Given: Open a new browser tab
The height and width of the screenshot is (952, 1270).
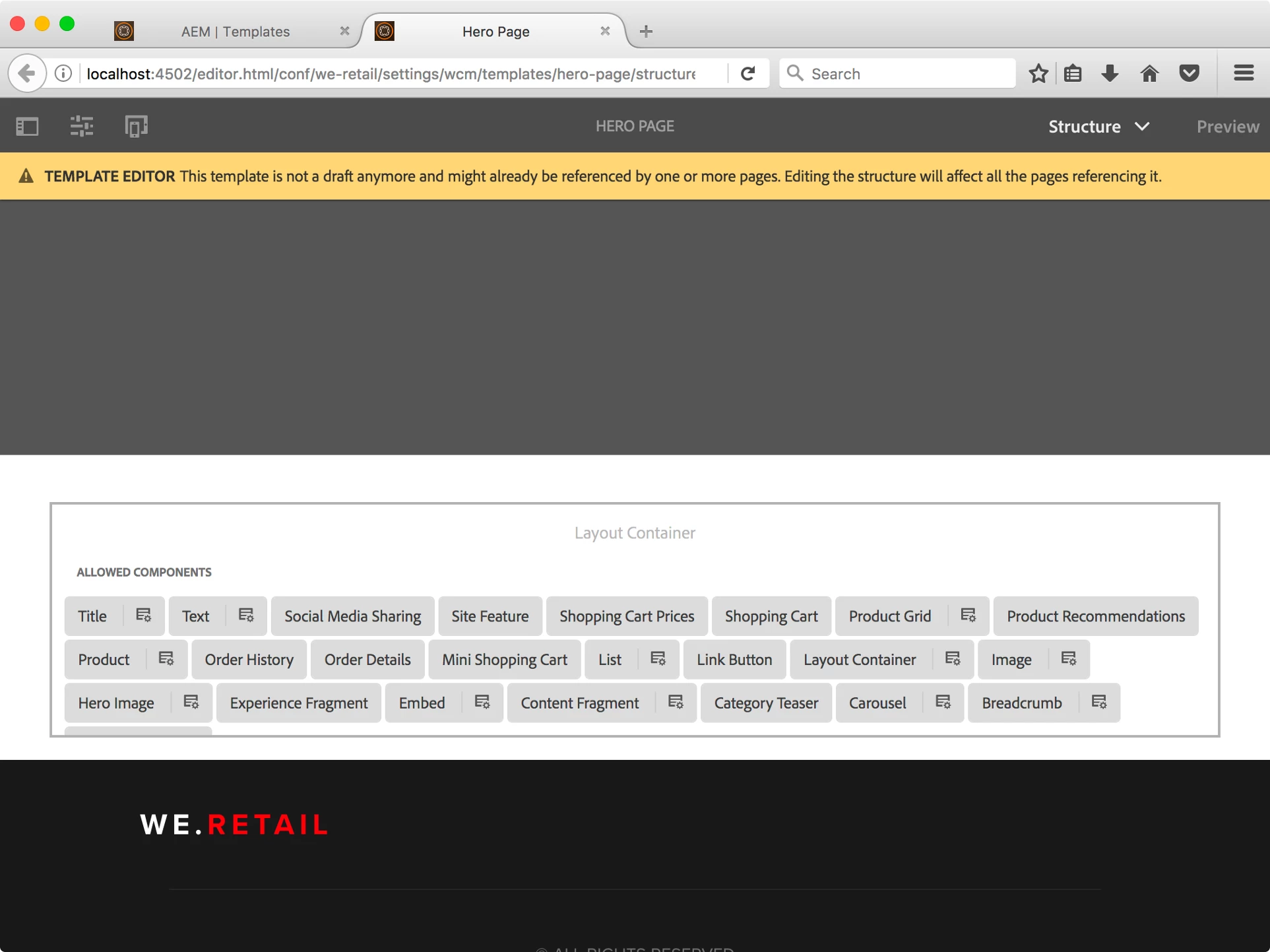Looking at the screenshot, I should [x=646, y=31].
